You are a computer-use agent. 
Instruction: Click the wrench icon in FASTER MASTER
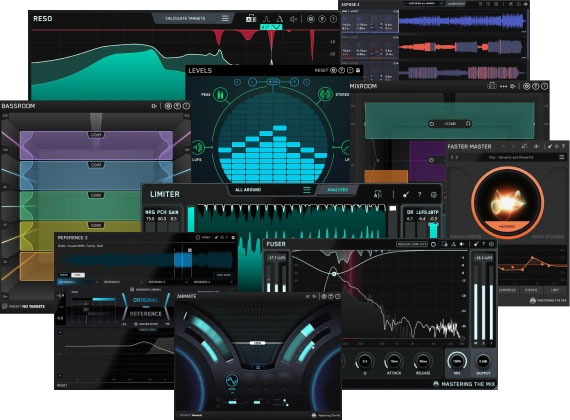tap(550, 146)
